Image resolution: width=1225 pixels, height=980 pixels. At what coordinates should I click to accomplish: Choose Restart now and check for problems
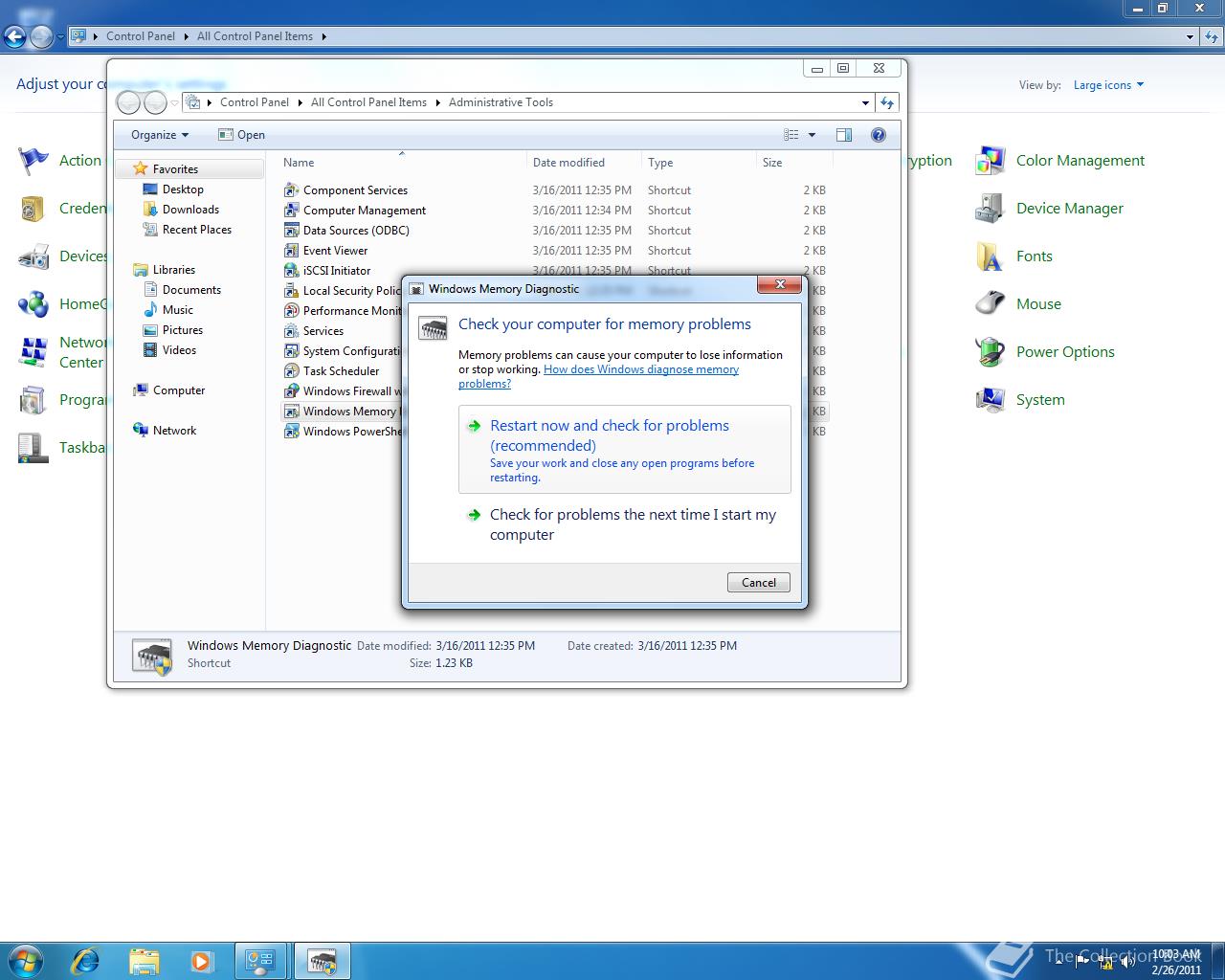click(x=625, y=449)
